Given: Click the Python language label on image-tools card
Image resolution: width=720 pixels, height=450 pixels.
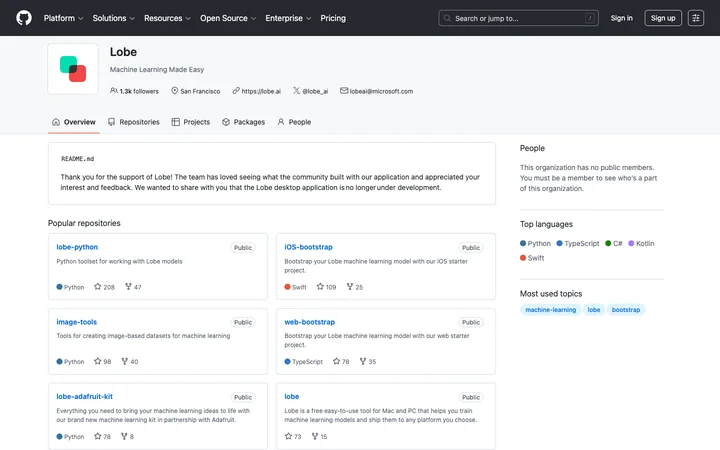Looking at the screenshot, I should click(74, 362).
